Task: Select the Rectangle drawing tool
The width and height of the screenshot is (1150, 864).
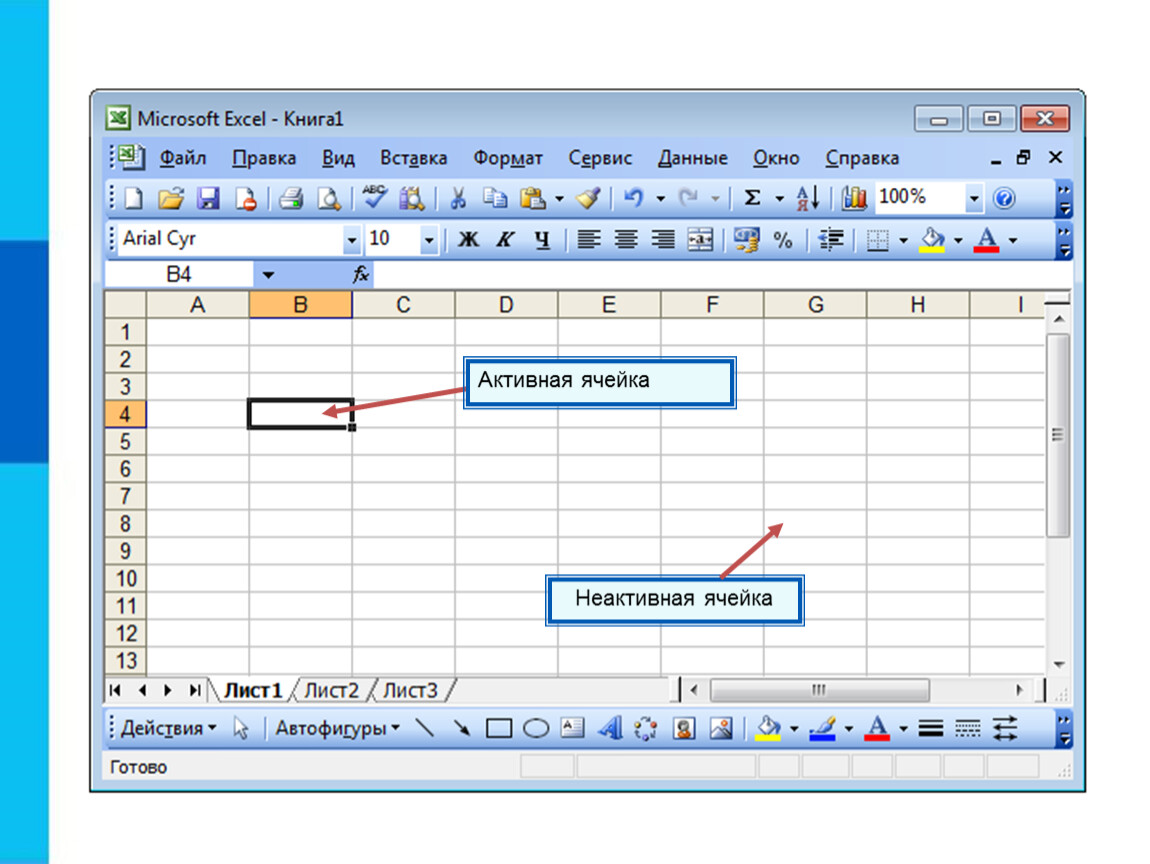Action: (x=499, y=728)
